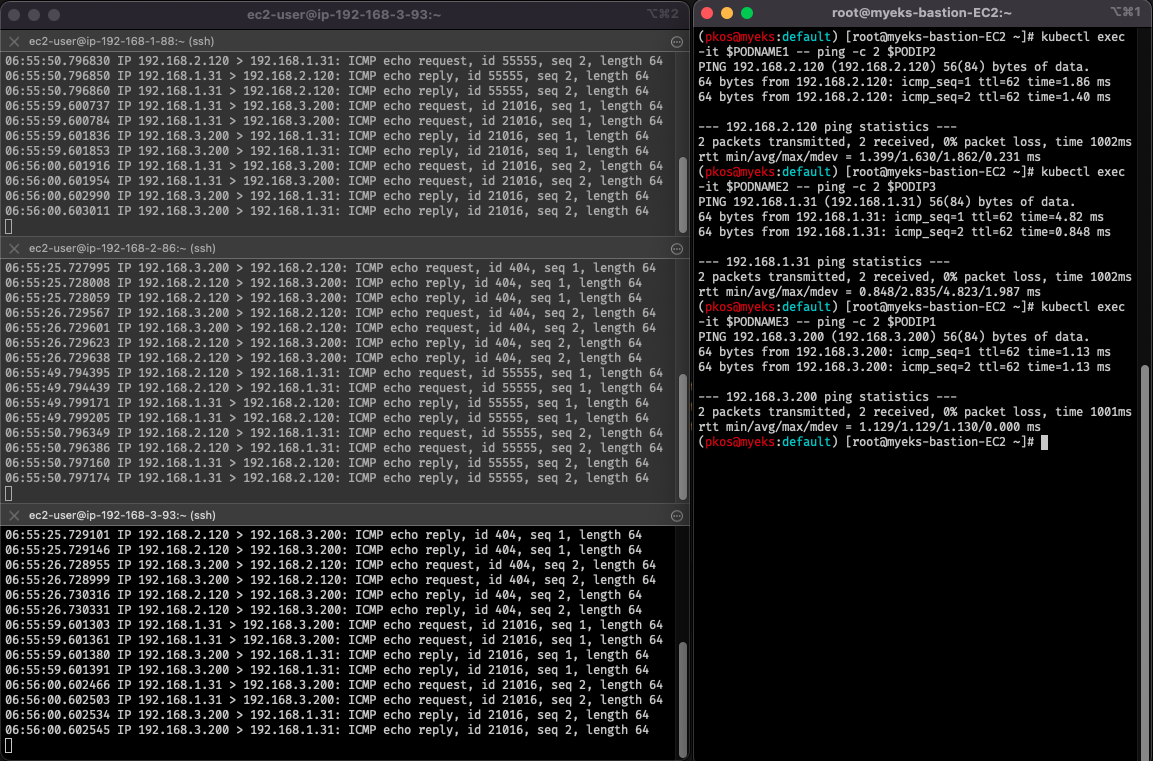Click the ec2-user@ip-192-168-3-93 window title bar text
The width and height of the screenshot is (1153, 761).
[x=343, y=15]
